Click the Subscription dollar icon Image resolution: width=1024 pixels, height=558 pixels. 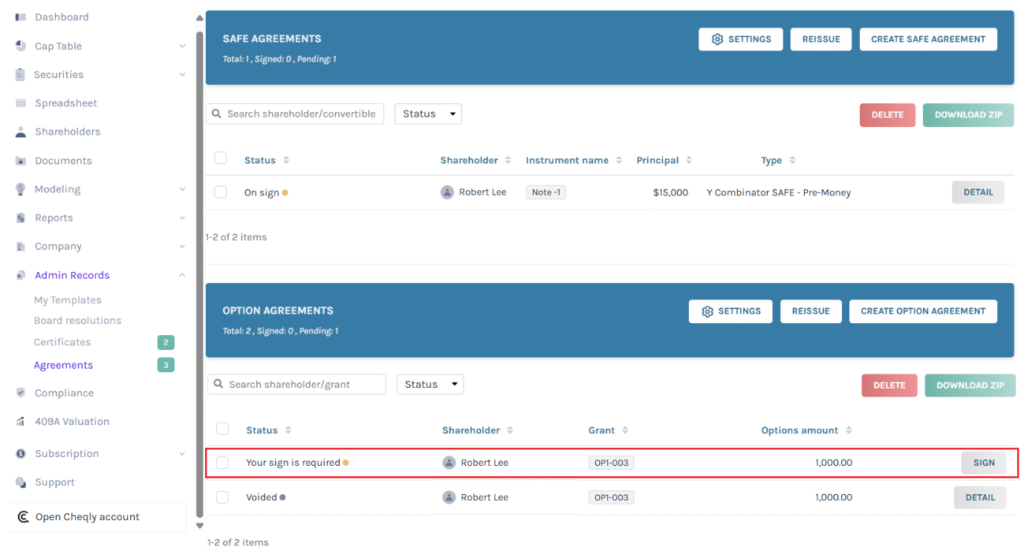coord(20,453)
